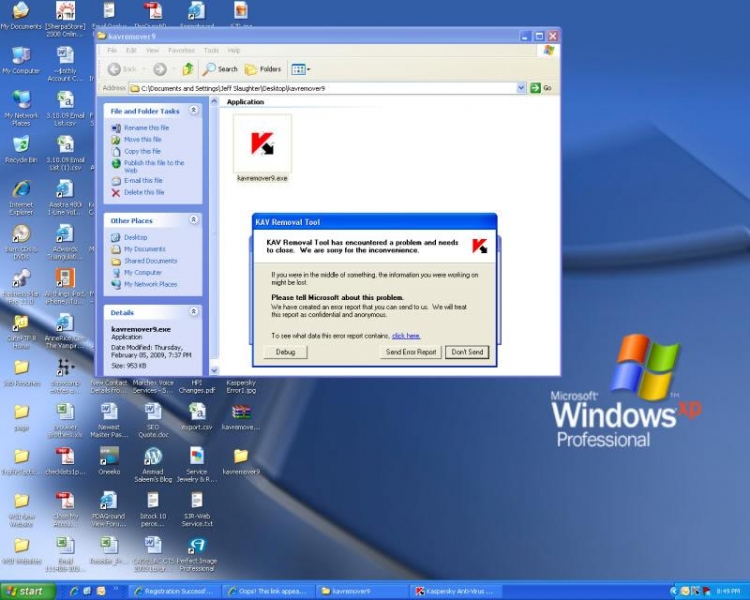This screenshot has width=750, height=600.
Task: Open the Tools menu
Action: pyautogui.click(x=211, y=50)
